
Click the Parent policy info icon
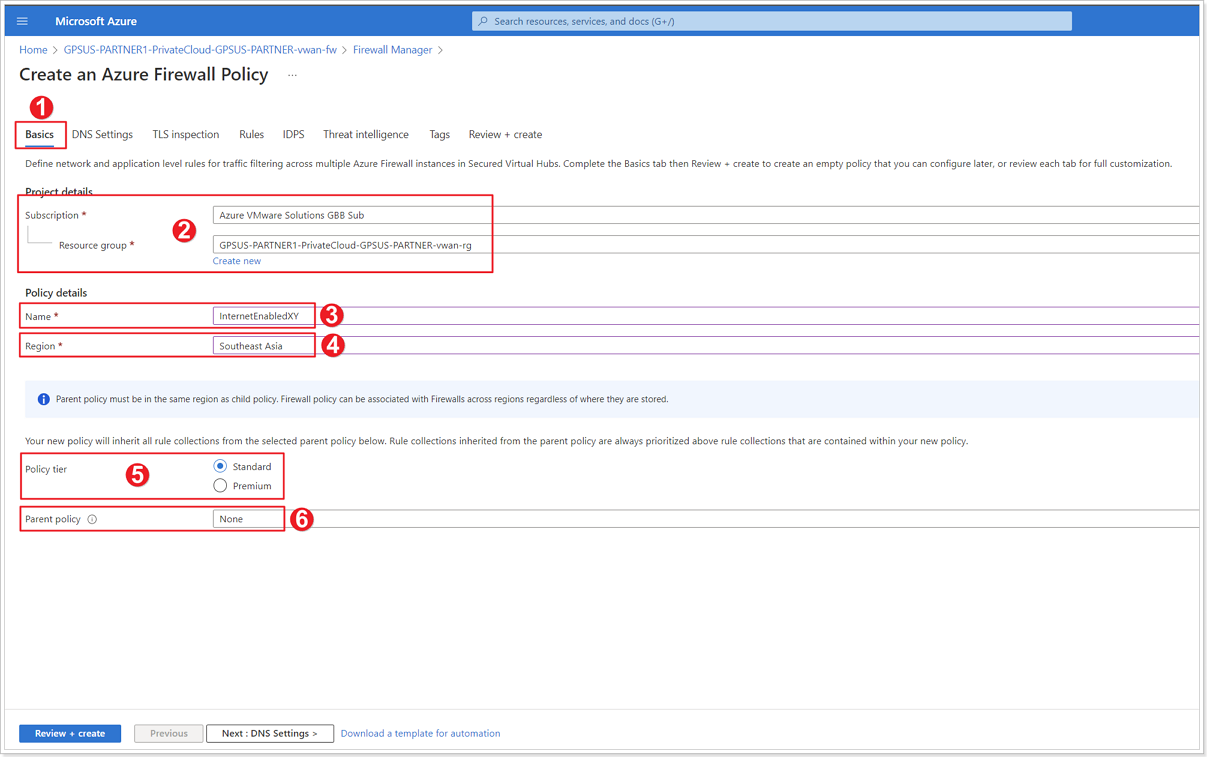point(92,520)
